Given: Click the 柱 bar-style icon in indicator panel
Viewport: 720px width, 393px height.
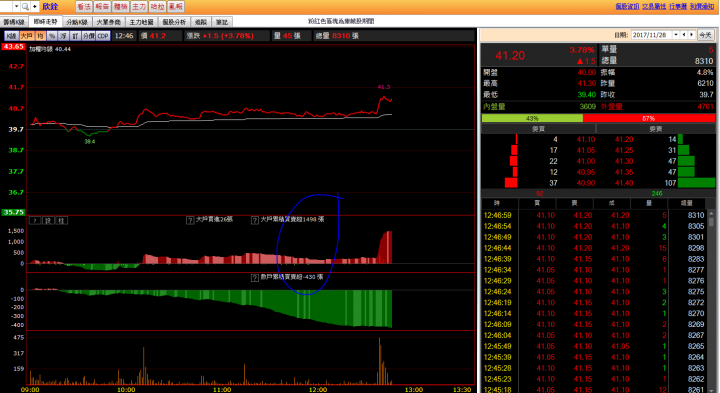Looking at the screenshot, I should 62,221.
